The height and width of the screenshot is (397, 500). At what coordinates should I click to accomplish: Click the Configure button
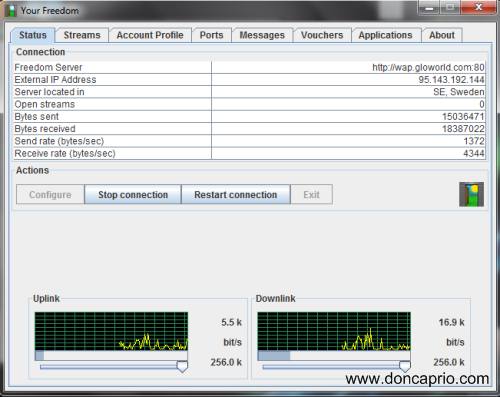tap(50, 194)
